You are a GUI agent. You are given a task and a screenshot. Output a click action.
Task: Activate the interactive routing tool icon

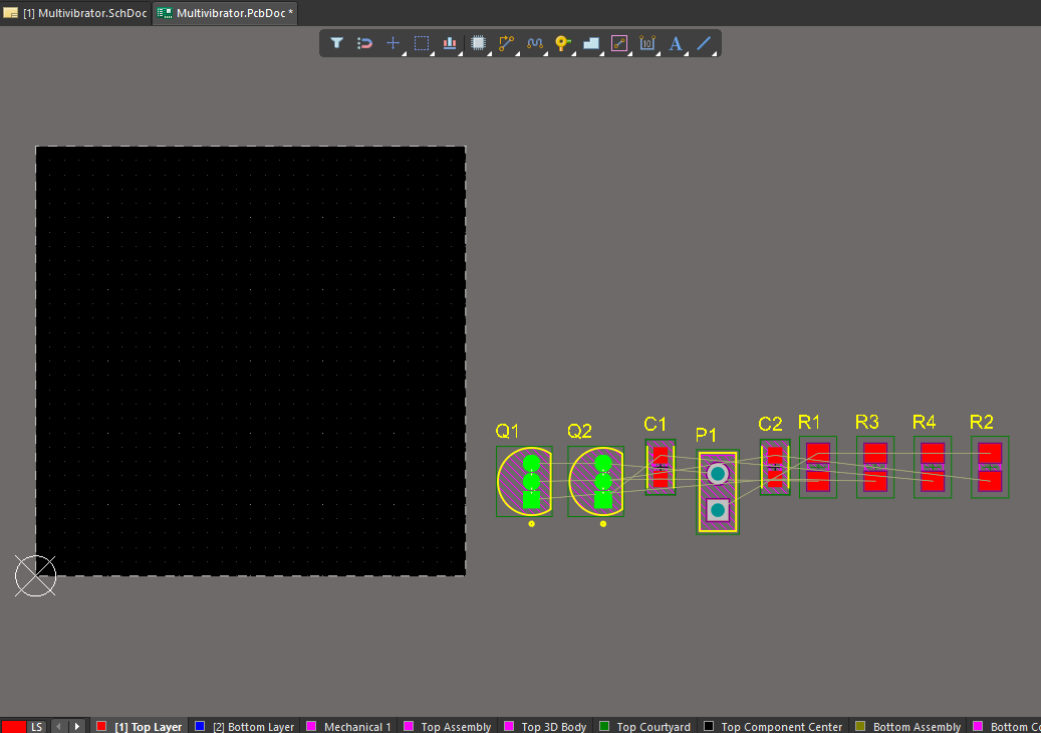(505, 43)
